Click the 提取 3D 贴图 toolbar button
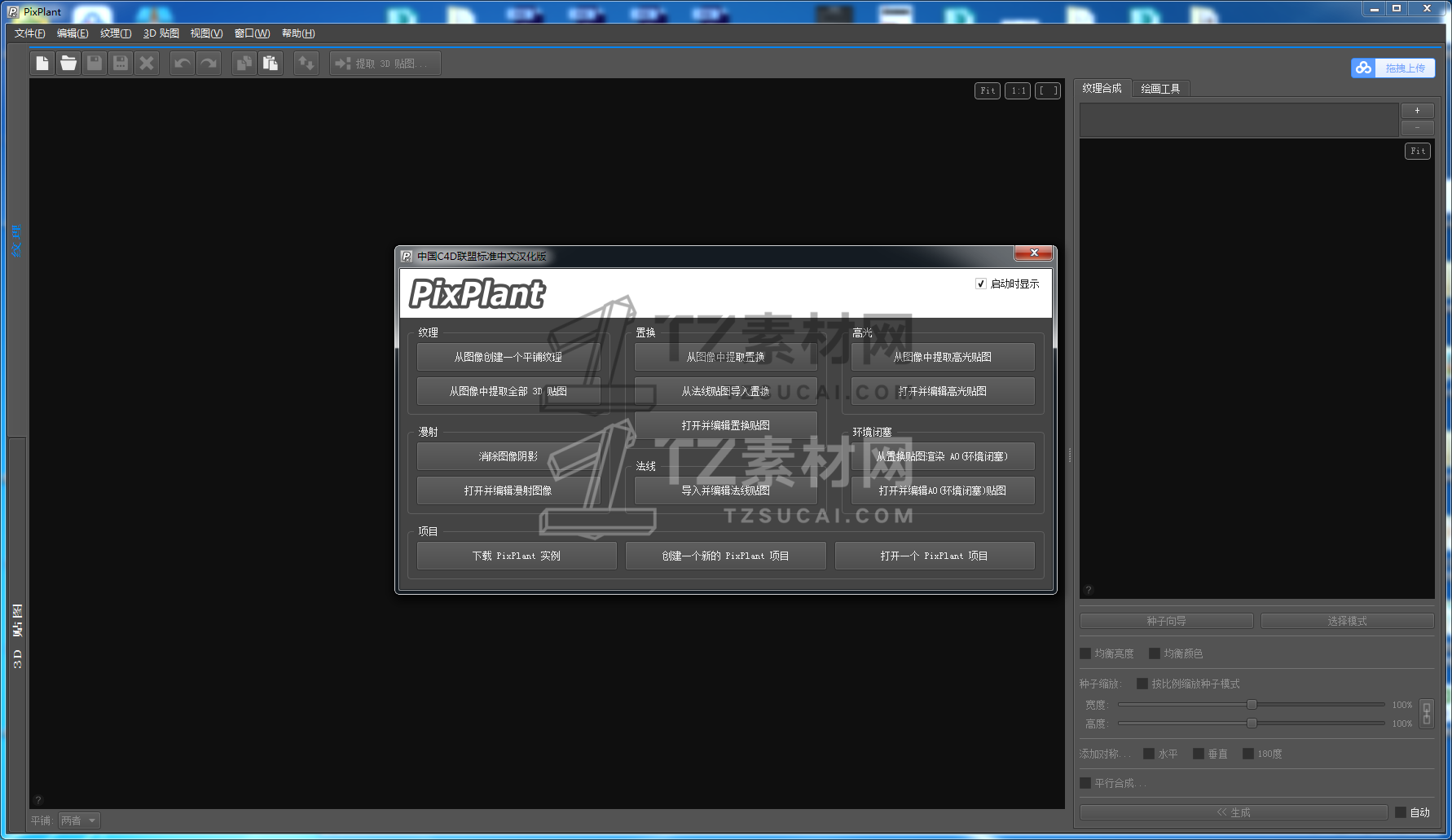1452x840 pixels. point(385,63)
